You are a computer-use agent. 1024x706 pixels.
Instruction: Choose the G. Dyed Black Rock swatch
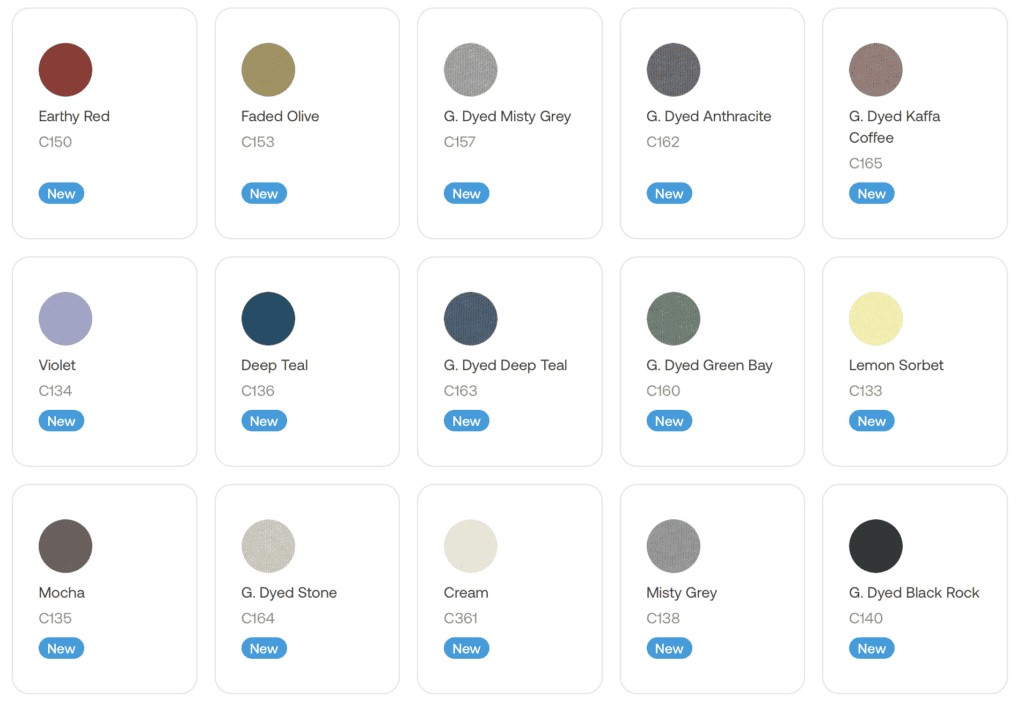[875, 546]
